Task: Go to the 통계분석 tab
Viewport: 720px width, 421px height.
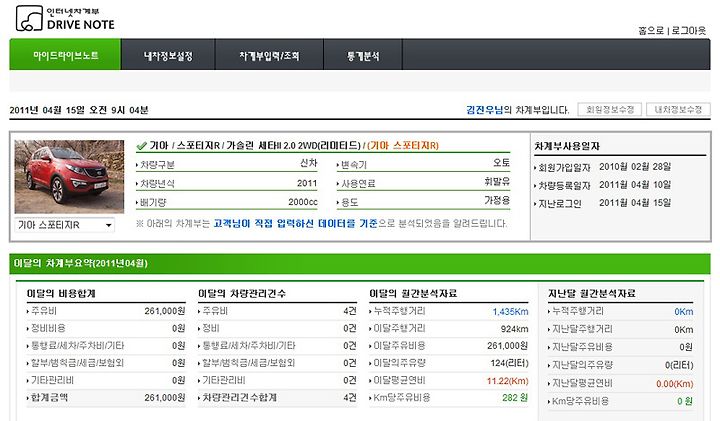Action: tap(363, 56)
